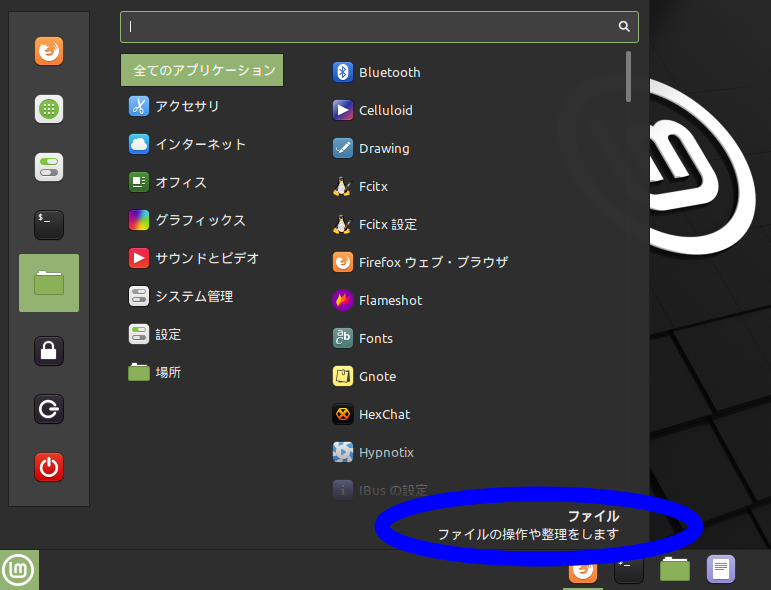
Task: Launch Firefox from the favorites sidebar
Action: [x=49, y=51]
